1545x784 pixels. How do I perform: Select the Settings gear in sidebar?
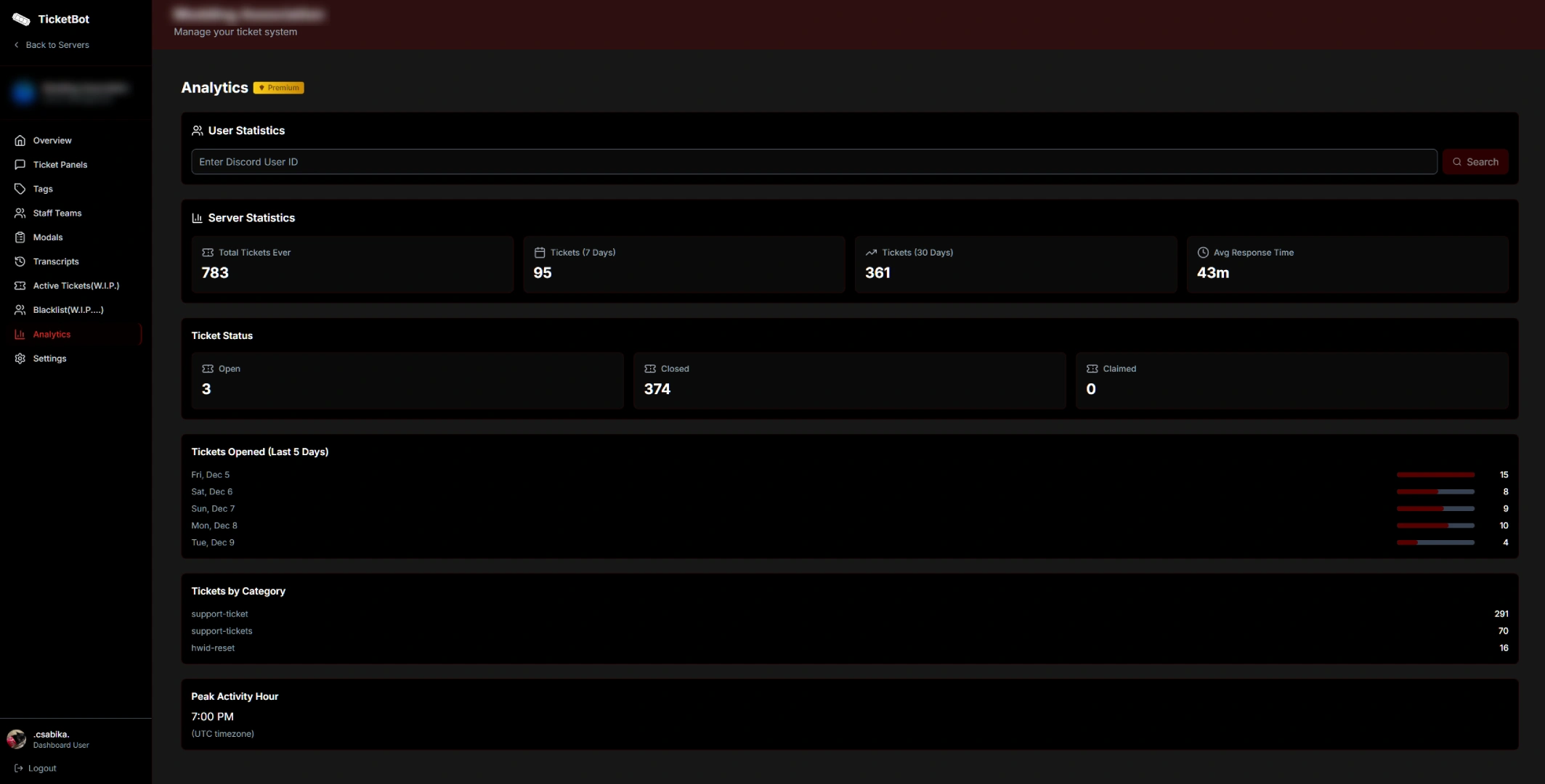(49, 358)
